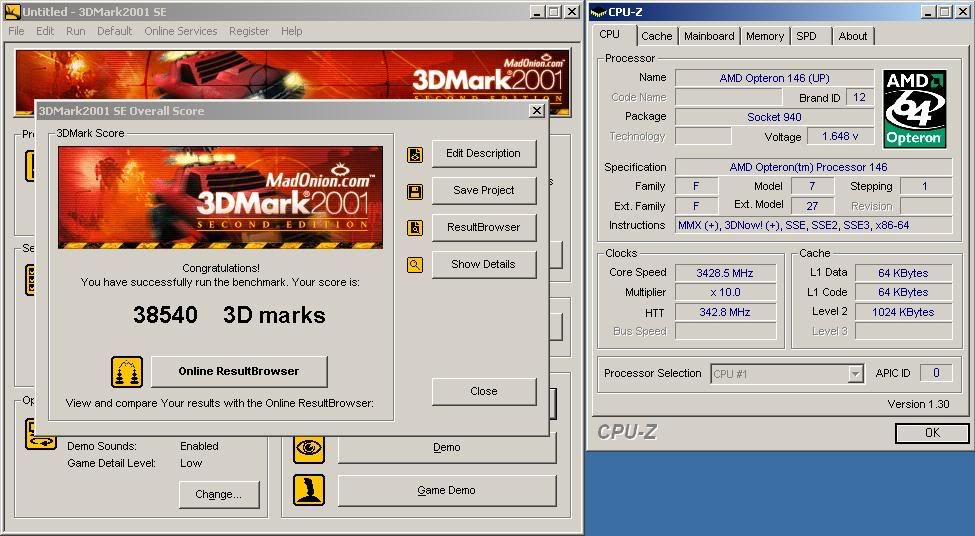The image size is (975, 536).
Task: Click the ResultBrowser document icon
Action: pyautogui.click(x=415, y=228)
